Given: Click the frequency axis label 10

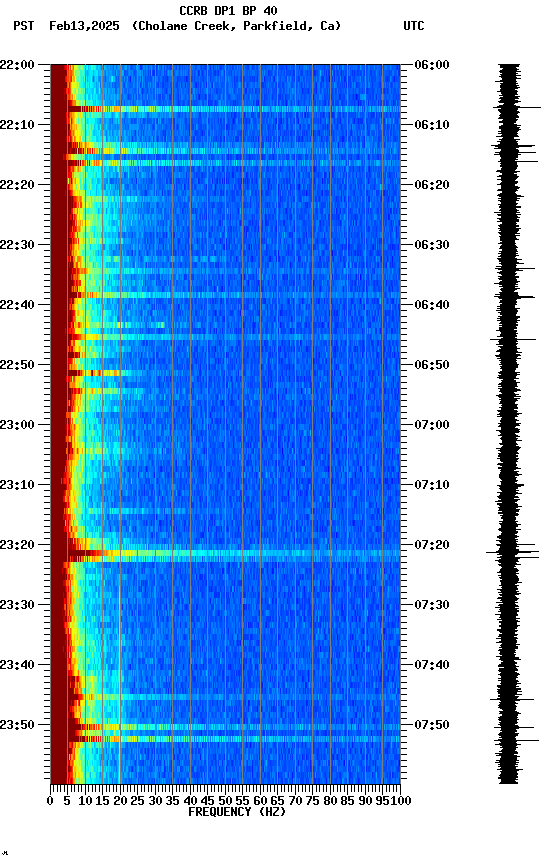Looking at the screenshot, I should pos(85,801).
